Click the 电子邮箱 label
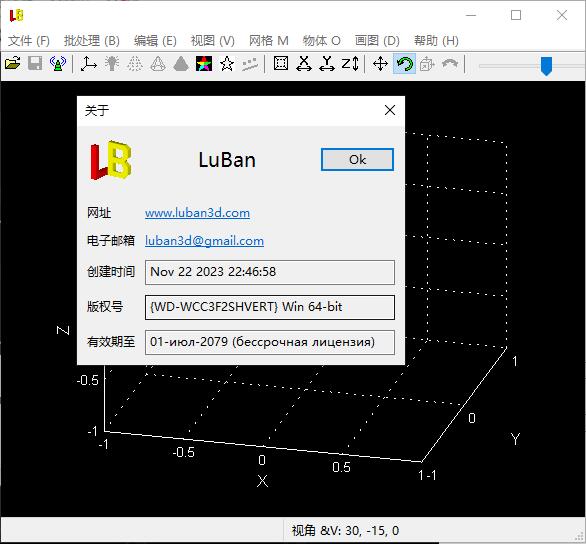This screenshot has width=586, height=544. (x=111, y=241)
